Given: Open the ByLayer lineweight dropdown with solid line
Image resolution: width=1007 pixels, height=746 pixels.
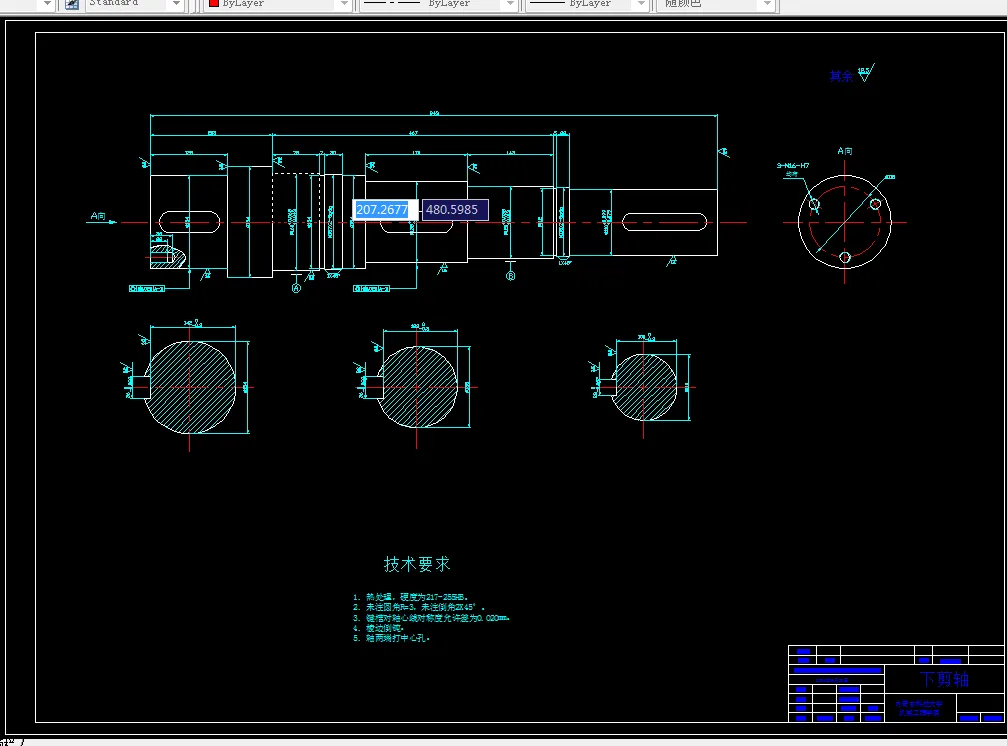Looking at the screenshot, I should [x=641, y=4].
